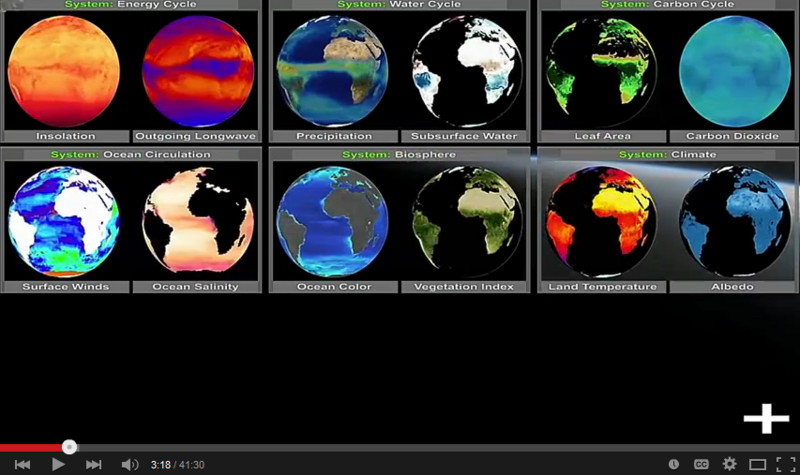The image size is (800, 475).
Task: Click the Vegetation Index label
Action: pyautogui.click(x=464, y=287)
